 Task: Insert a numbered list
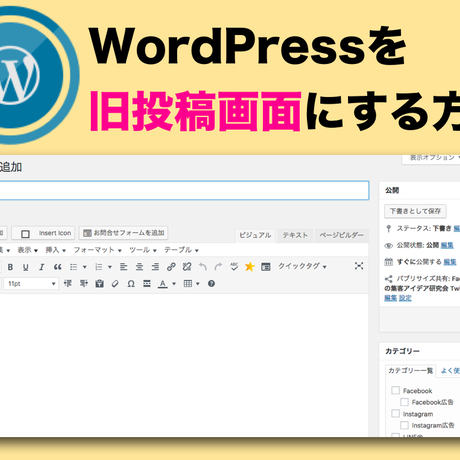99,267
